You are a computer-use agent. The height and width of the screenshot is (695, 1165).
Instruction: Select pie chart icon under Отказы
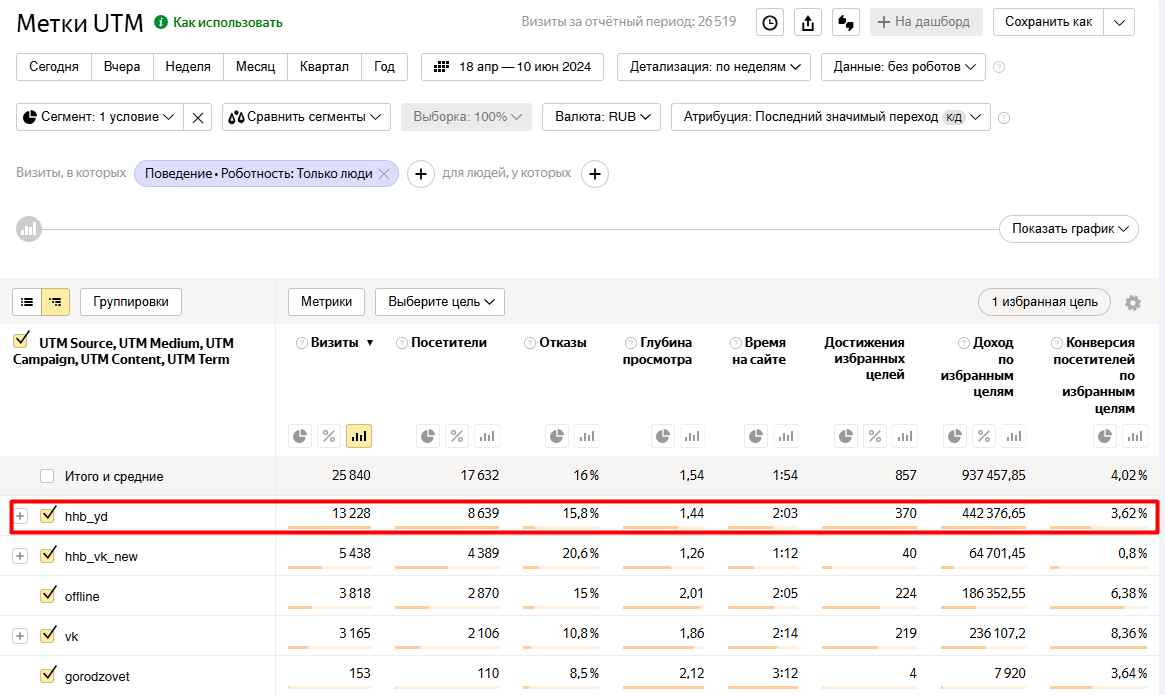[x=557, y=436]
